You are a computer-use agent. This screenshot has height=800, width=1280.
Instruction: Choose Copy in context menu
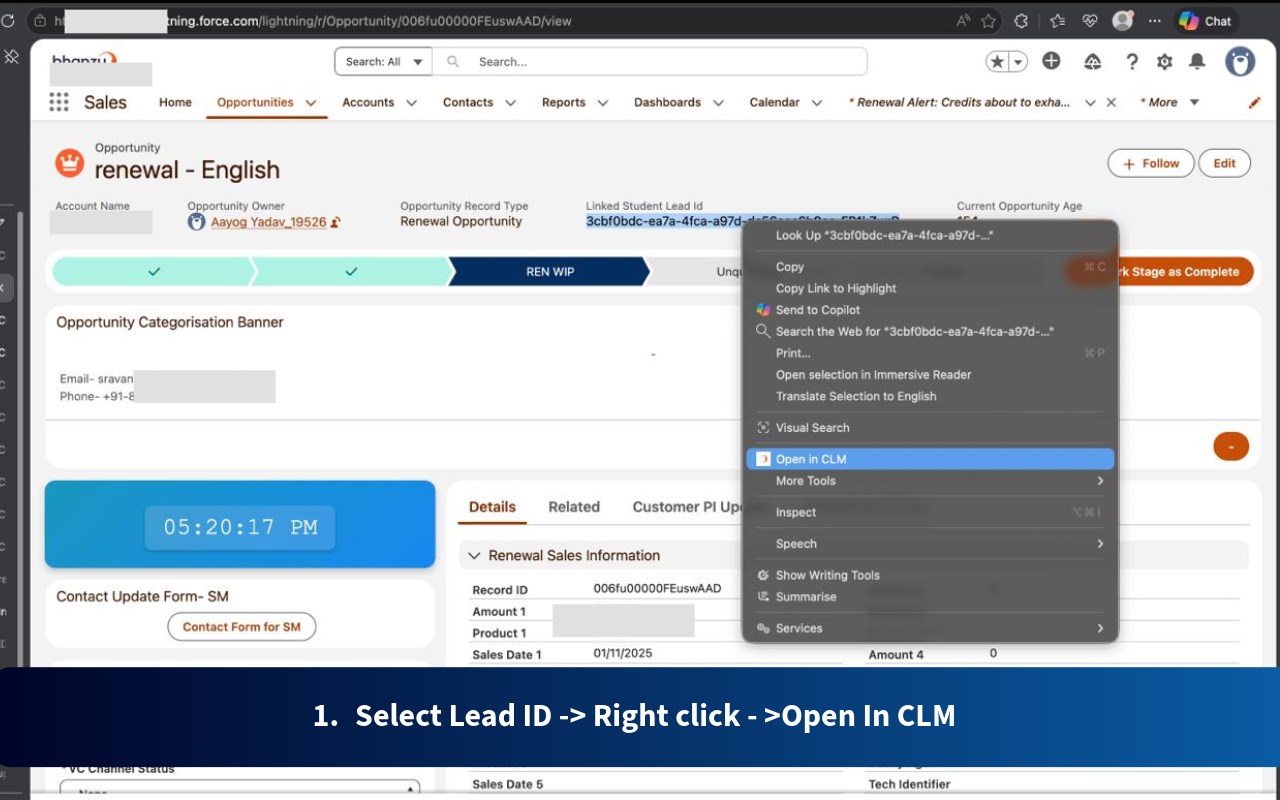pos(930,267)
